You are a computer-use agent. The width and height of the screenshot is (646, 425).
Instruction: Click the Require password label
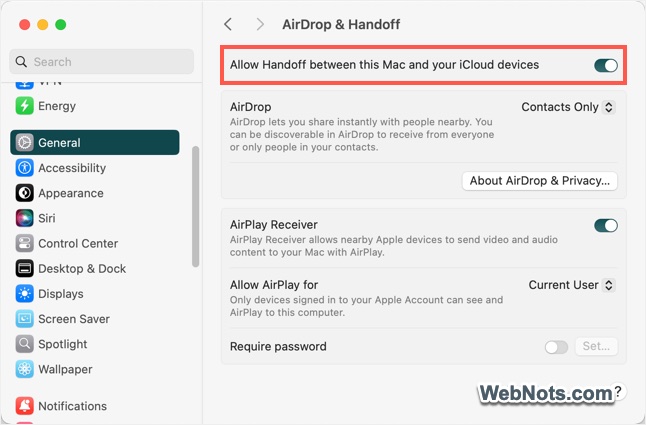pyautogui.click(x=278, y=346)
